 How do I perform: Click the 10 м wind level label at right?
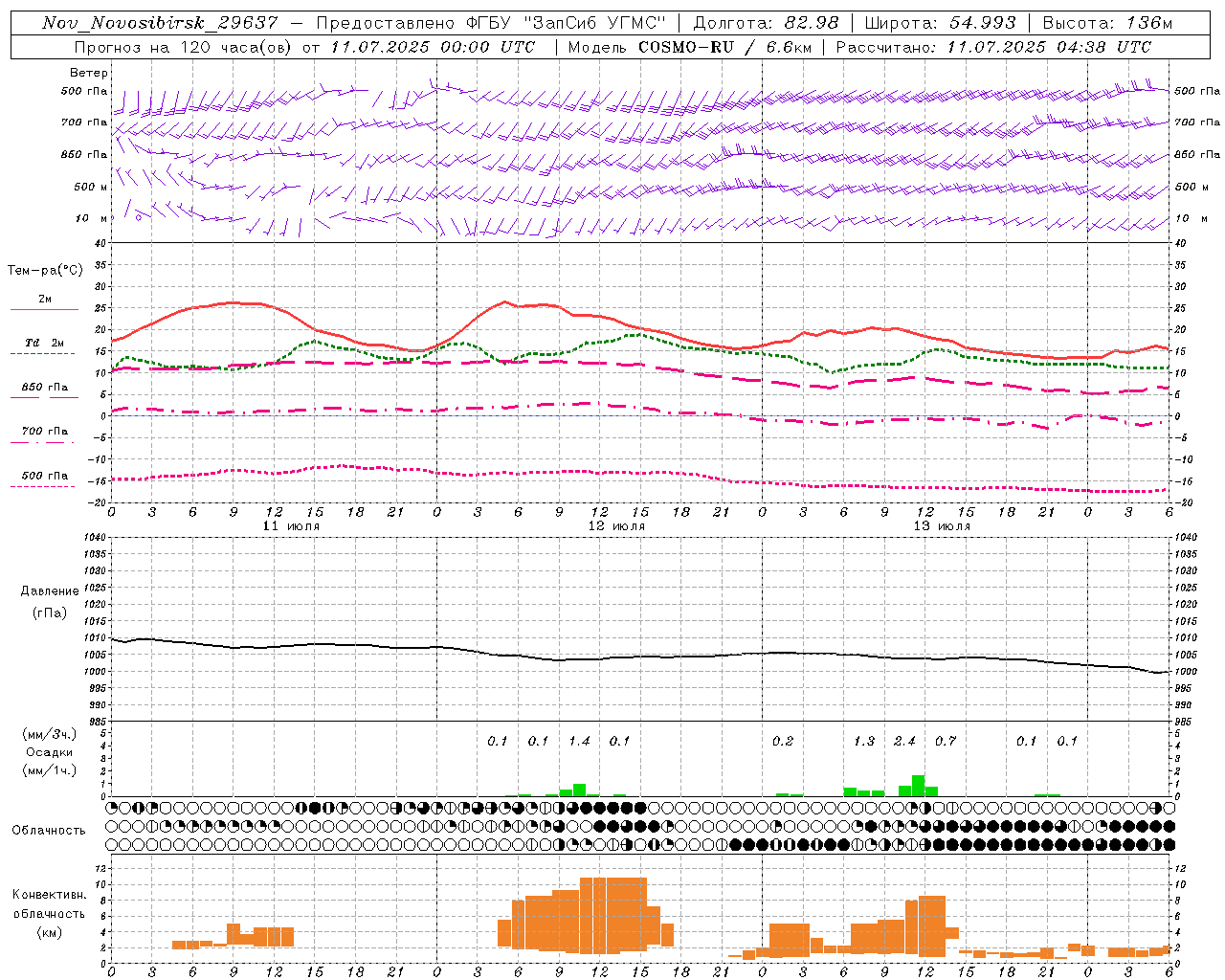[1192, 218]
